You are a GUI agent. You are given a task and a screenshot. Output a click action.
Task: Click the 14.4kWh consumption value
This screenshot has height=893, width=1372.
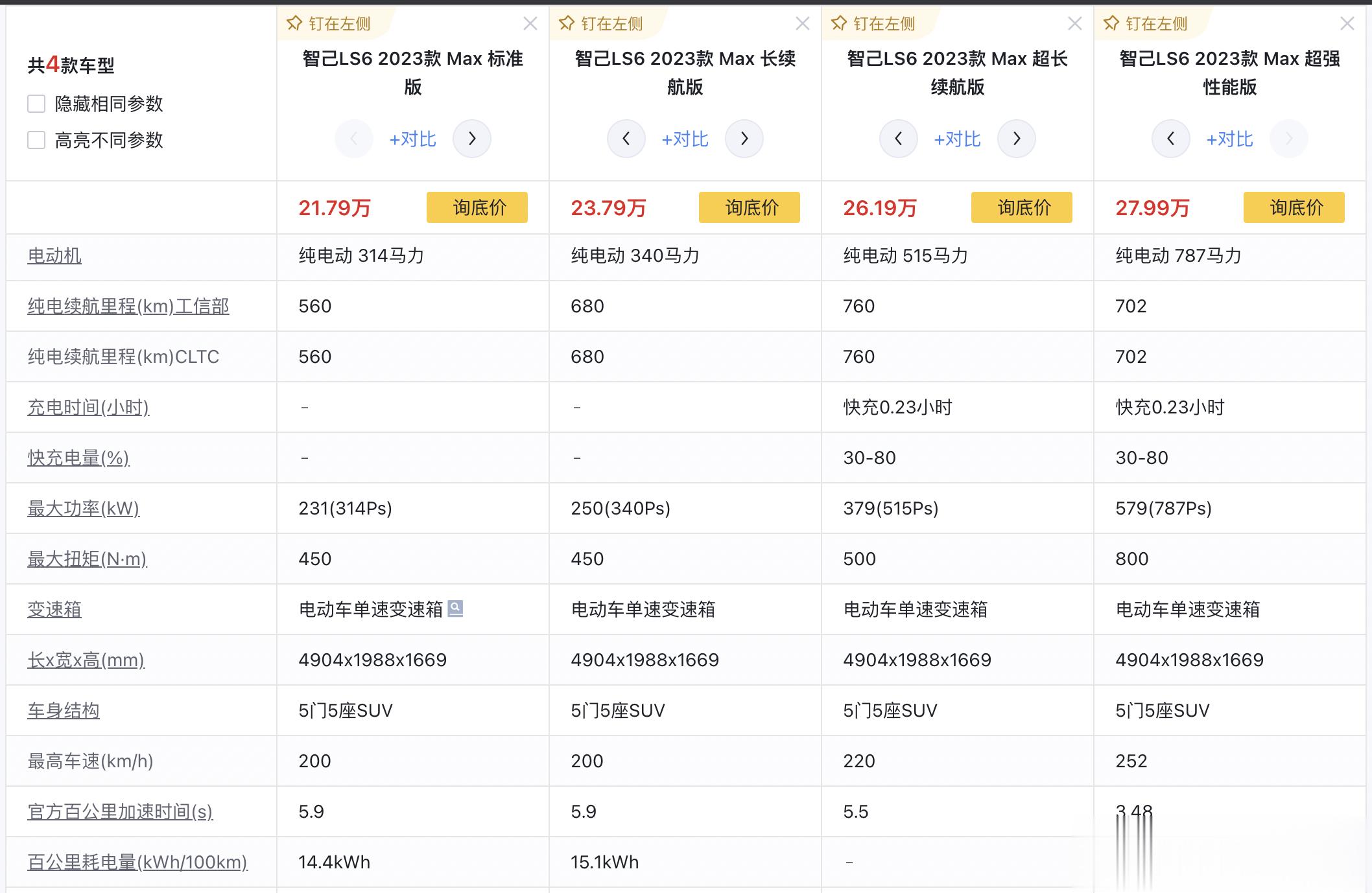335,863
